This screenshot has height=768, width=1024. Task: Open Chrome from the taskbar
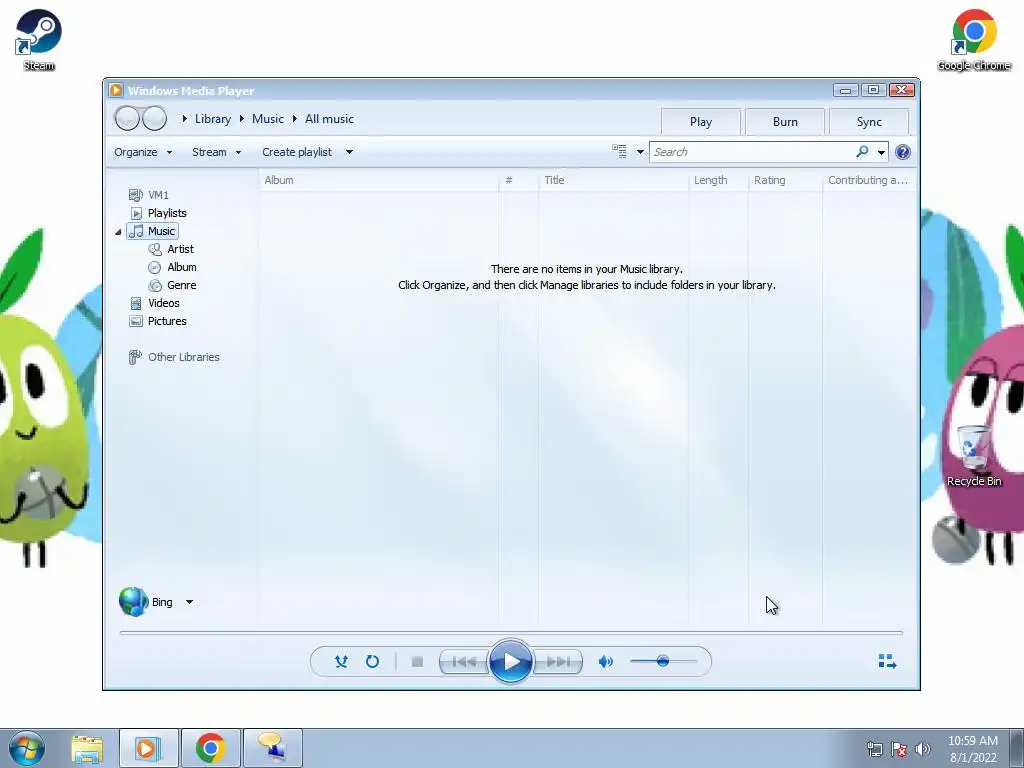click(210, 748)
